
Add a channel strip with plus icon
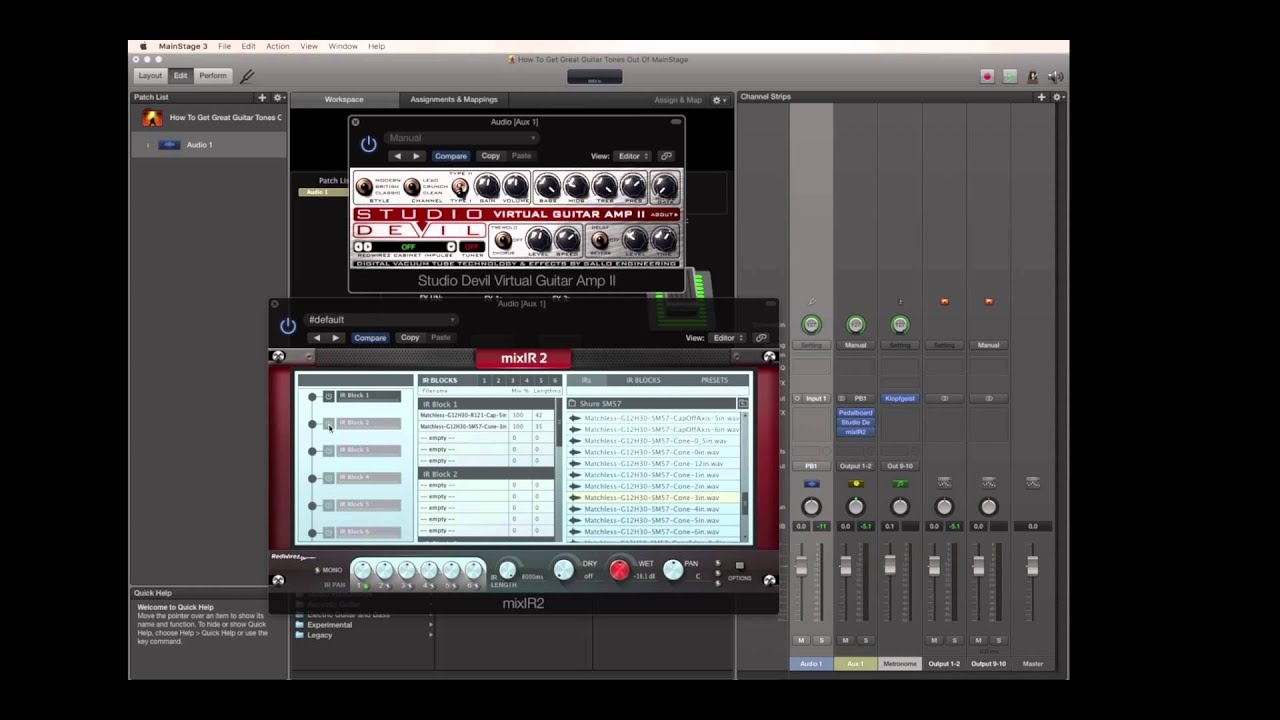point(1041,97)
